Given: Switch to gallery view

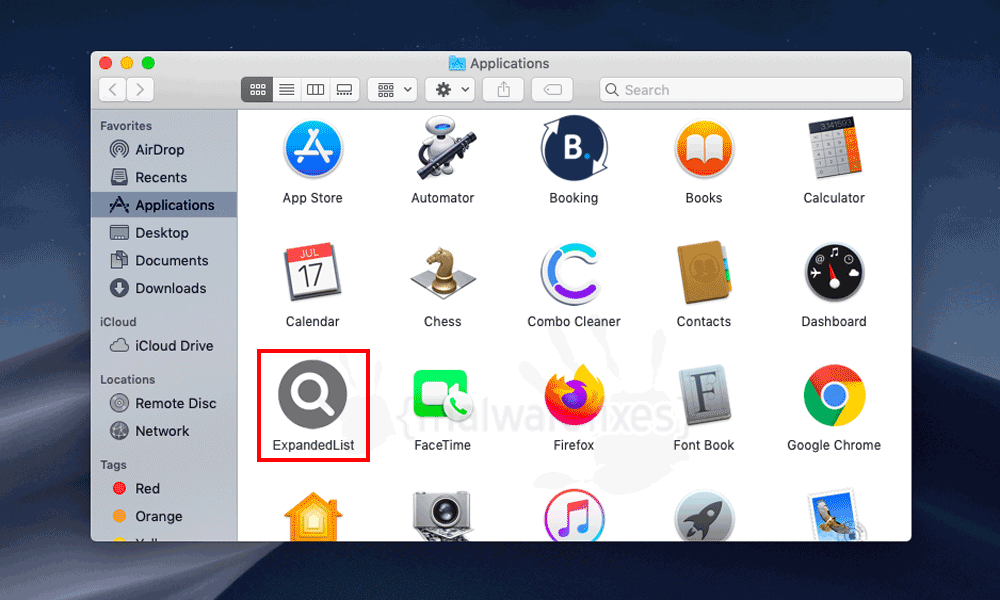Looking at the screenshot, I should [344, 90].
